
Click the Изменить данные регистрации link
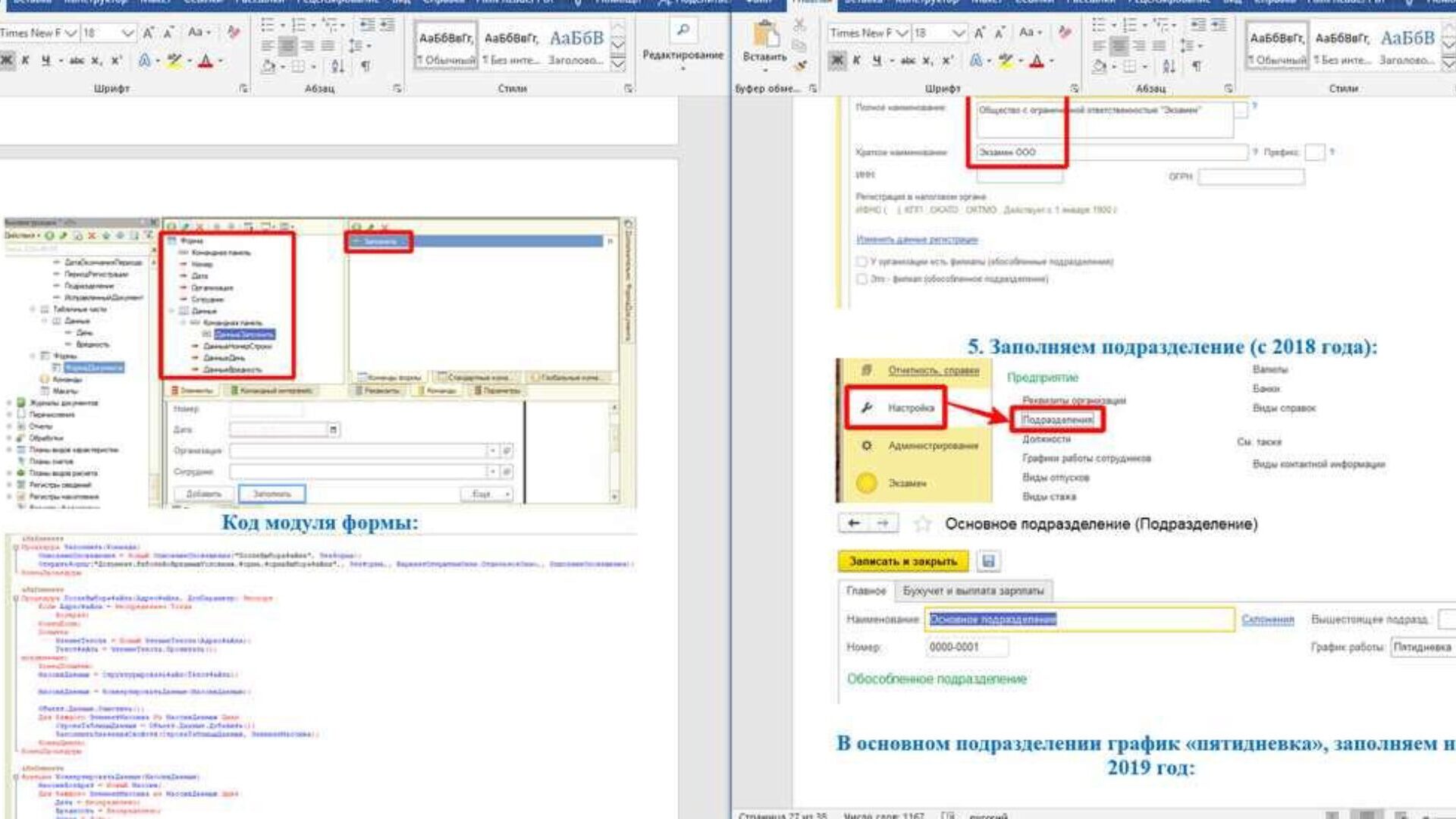pyautogui.click(x=917, y=240)
